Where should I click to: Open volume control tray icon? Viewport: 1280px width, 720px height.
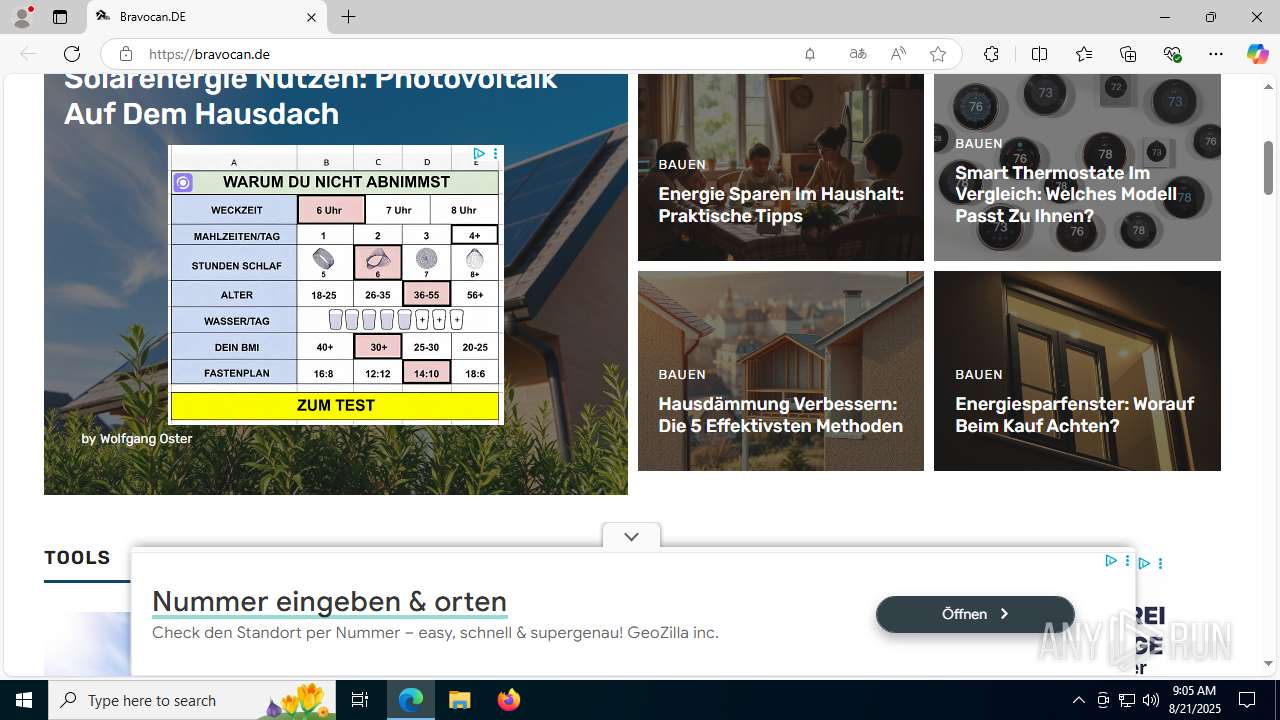[x=1151, y=700]
